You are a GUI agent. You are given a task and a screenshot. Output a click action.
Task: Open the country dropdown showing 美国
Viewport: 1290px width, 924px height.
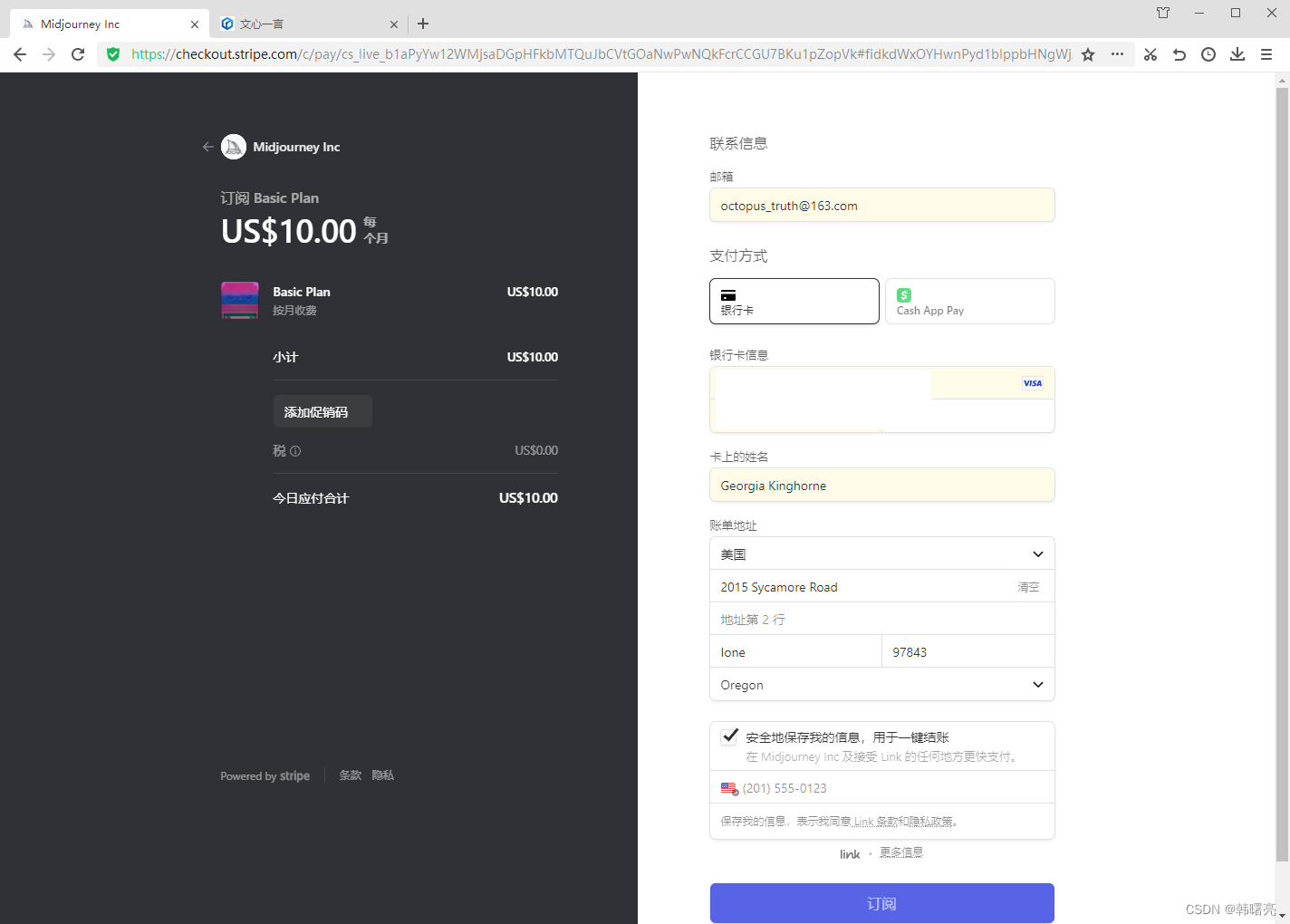[882, 553]
